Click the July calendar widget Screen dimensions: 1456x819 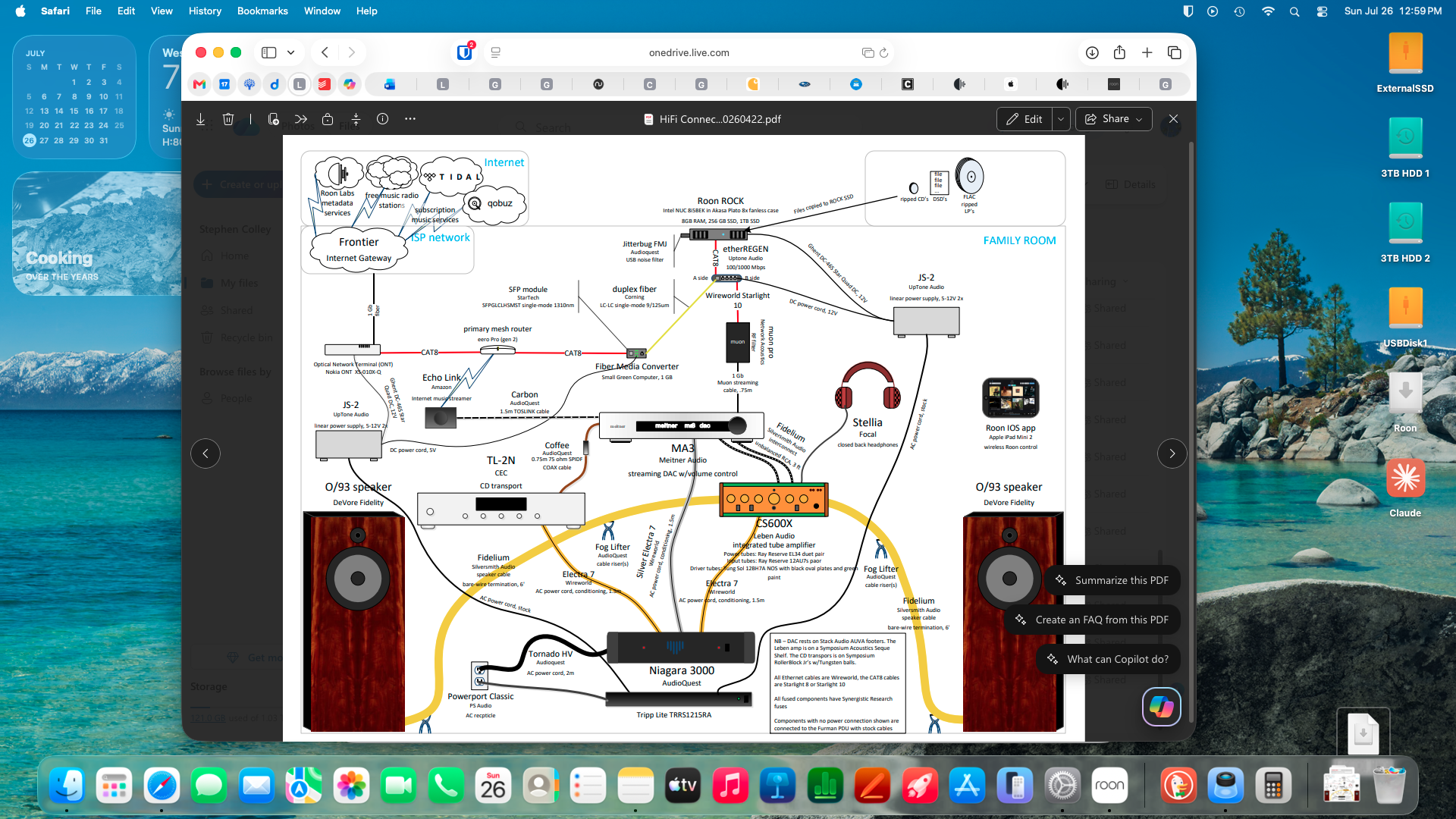pyautogui.click(x=74, y=97)
